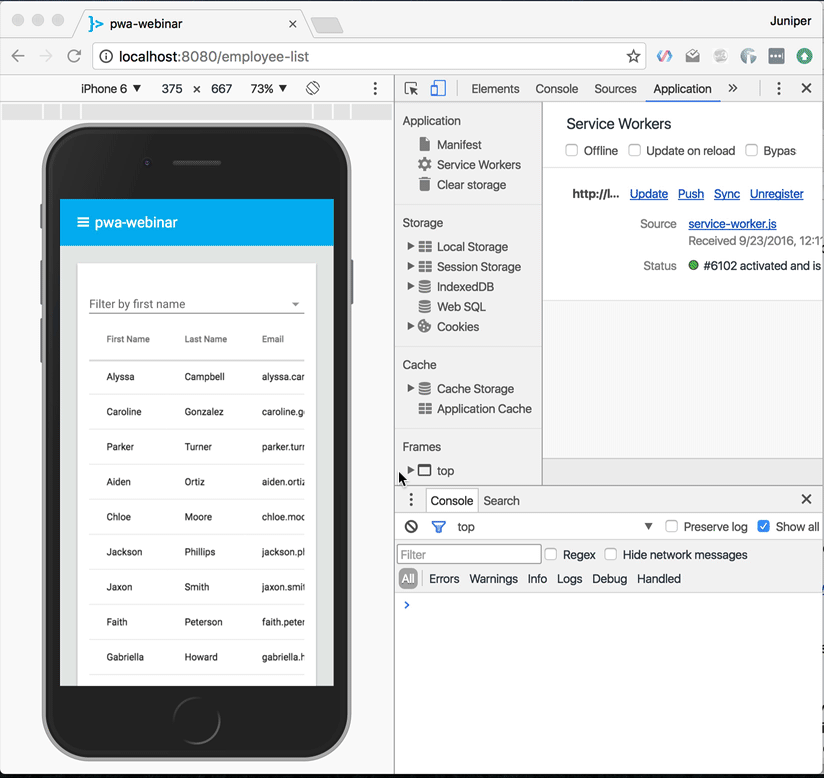Image resolution: width=824 pixels, height=778 pixels.
Task: Switch to the Elements tab
Action: 495,89
